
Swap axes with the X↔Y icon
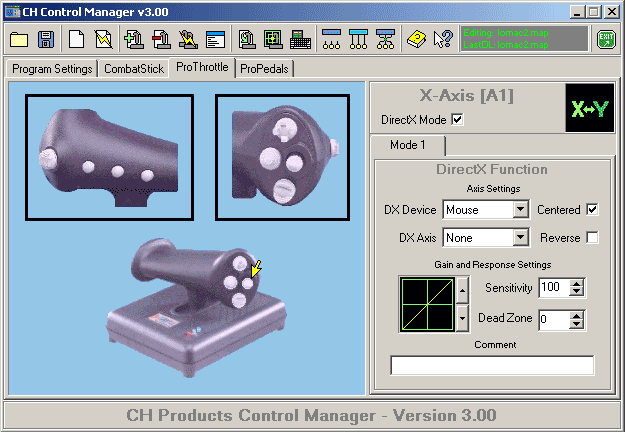click(590, 108)
